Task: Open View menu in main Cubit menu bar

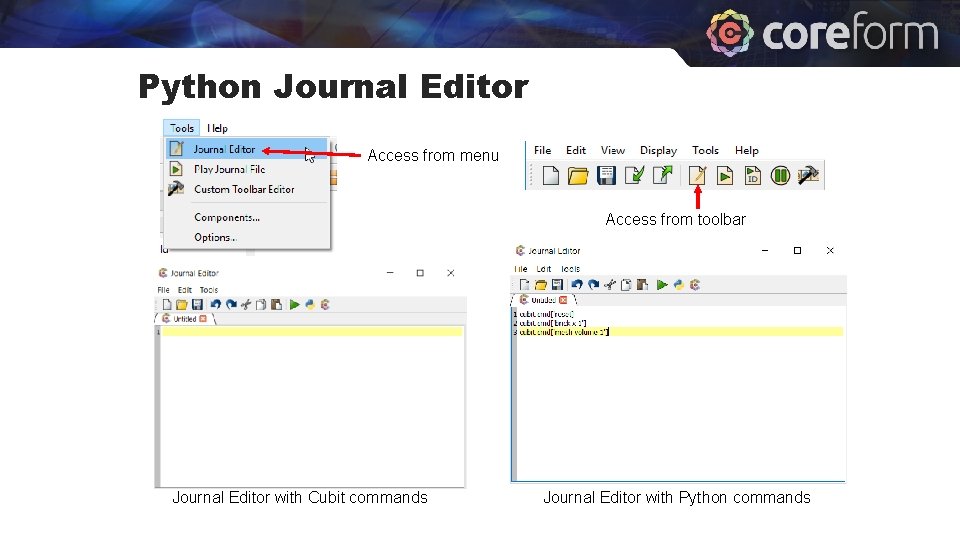Action: (x=613, y=150)
